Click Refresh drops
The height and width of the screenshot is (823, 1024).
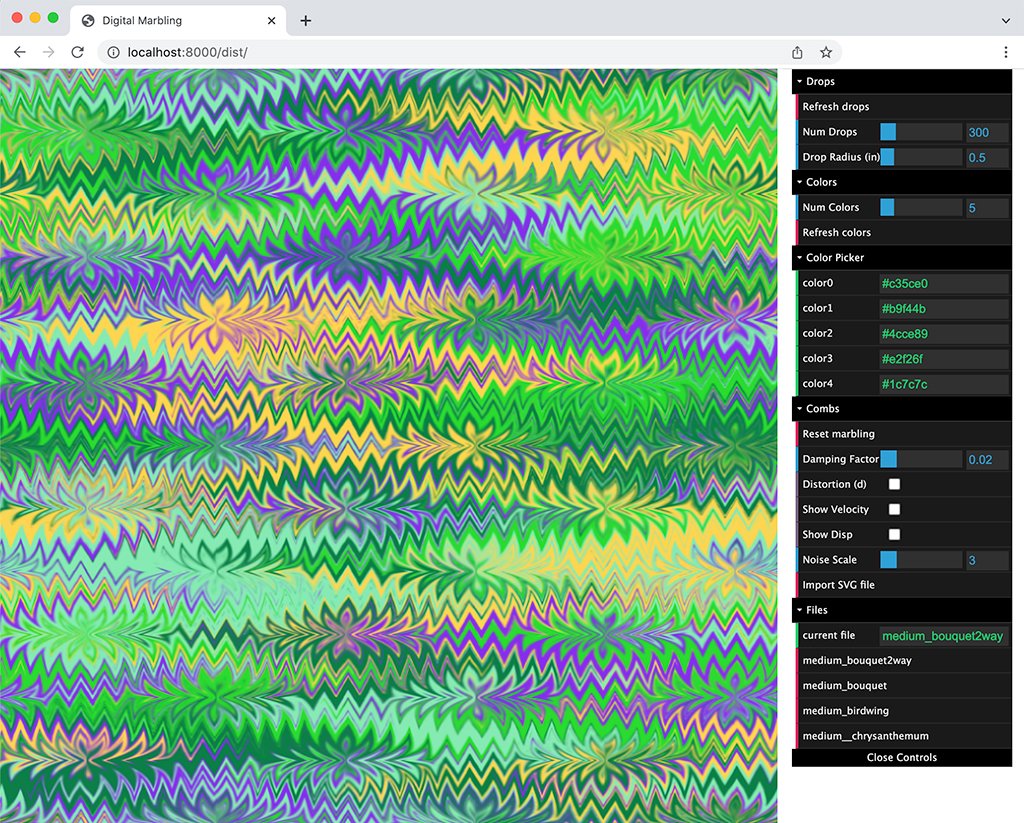pos(902,106)
